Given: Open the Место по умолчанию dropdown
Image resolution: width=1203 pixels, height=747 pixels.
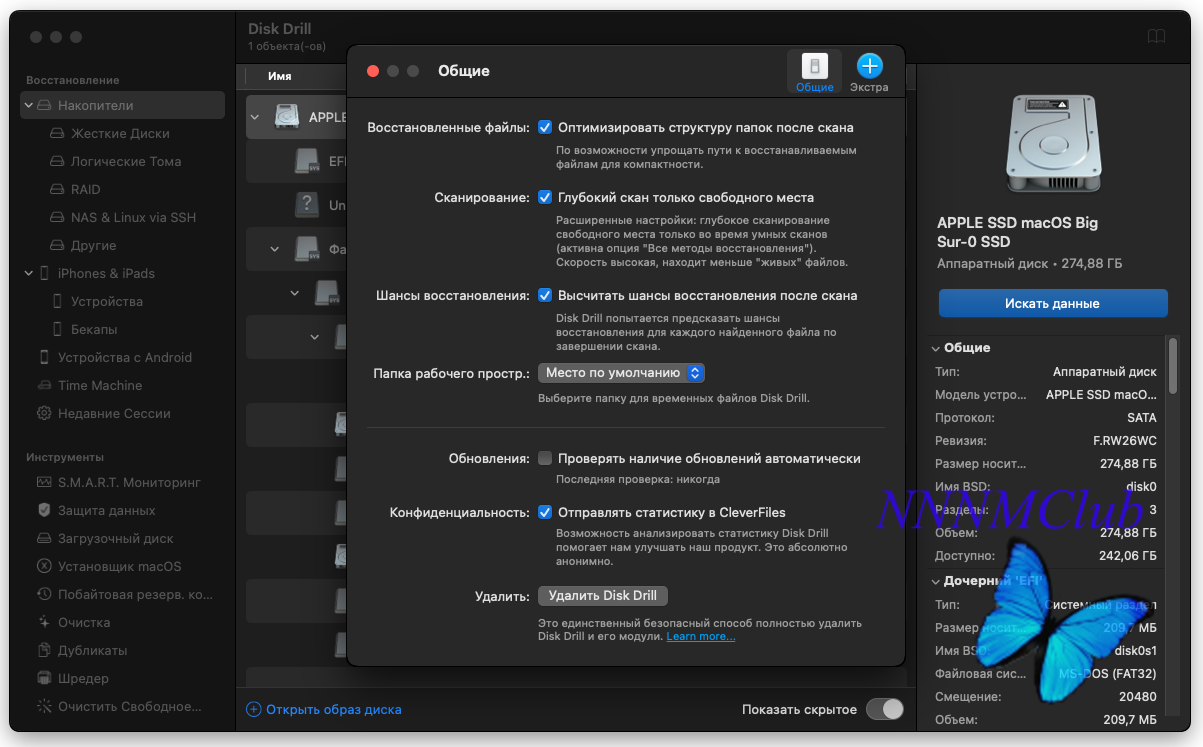Looking at the screenshot, I should coord(621,373).
